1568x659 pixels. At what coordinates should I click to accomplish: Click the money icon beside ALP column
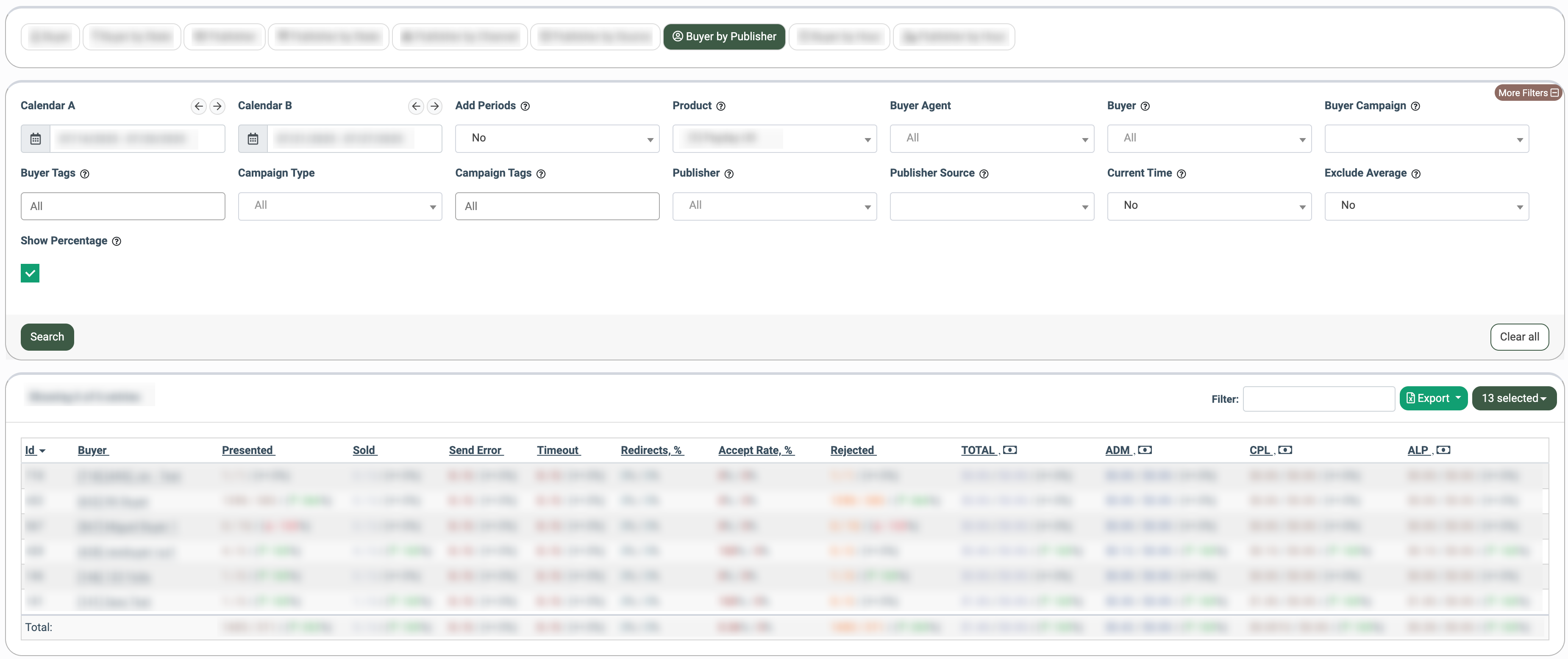coord(1443,450)
